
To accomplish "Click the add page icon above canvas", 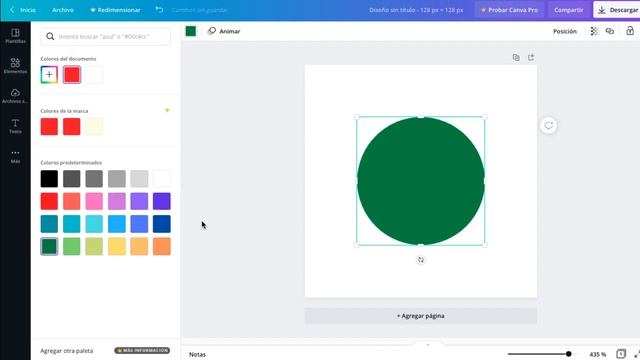I will tap(531, 58).
